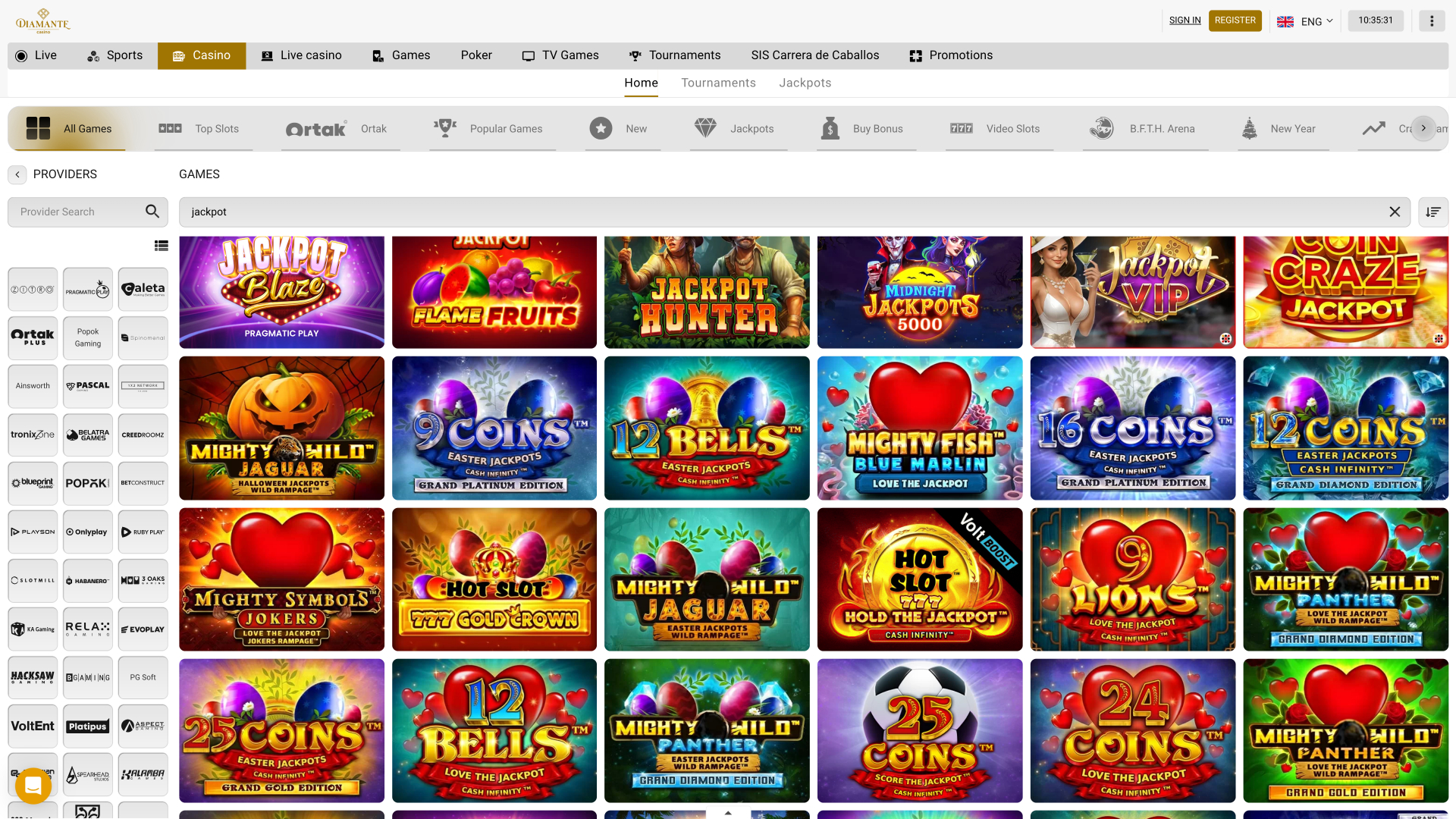Open the Live casino menu item
1456x819 pixels.
(302, 55)
